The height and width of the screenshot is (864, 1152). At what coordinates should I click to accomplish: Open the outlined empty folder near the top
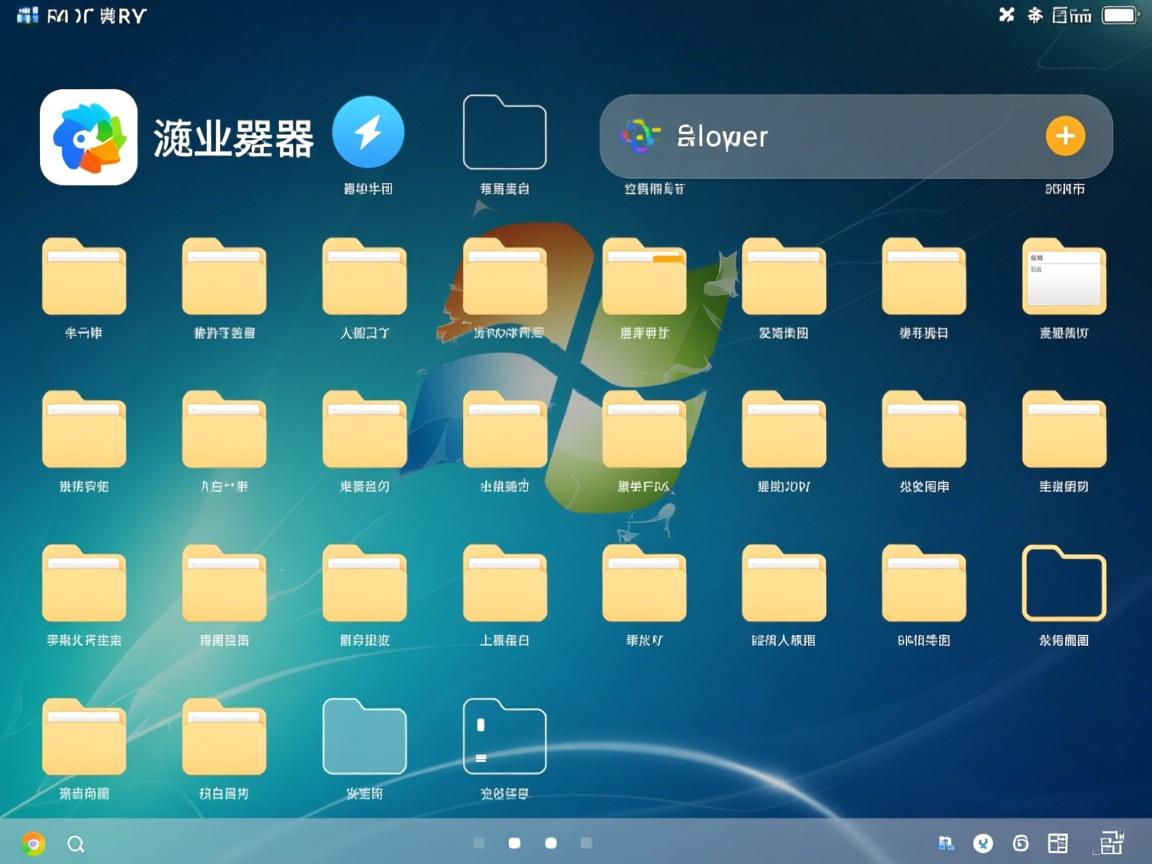pyautogui.click(x=504, y=130)
